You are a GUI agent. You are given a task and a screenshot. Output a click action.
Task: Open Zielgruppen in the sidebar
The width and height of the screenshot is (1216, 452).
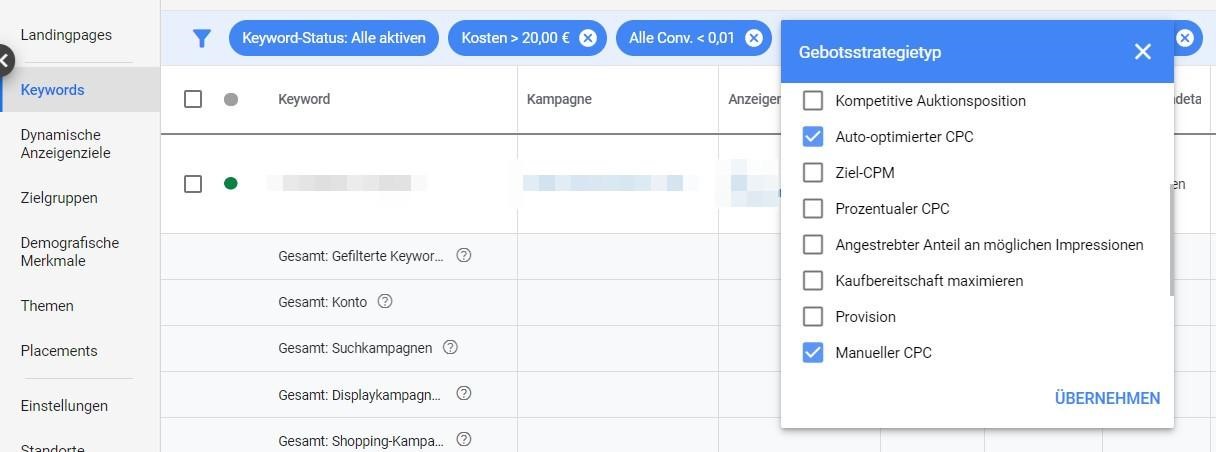59,198
